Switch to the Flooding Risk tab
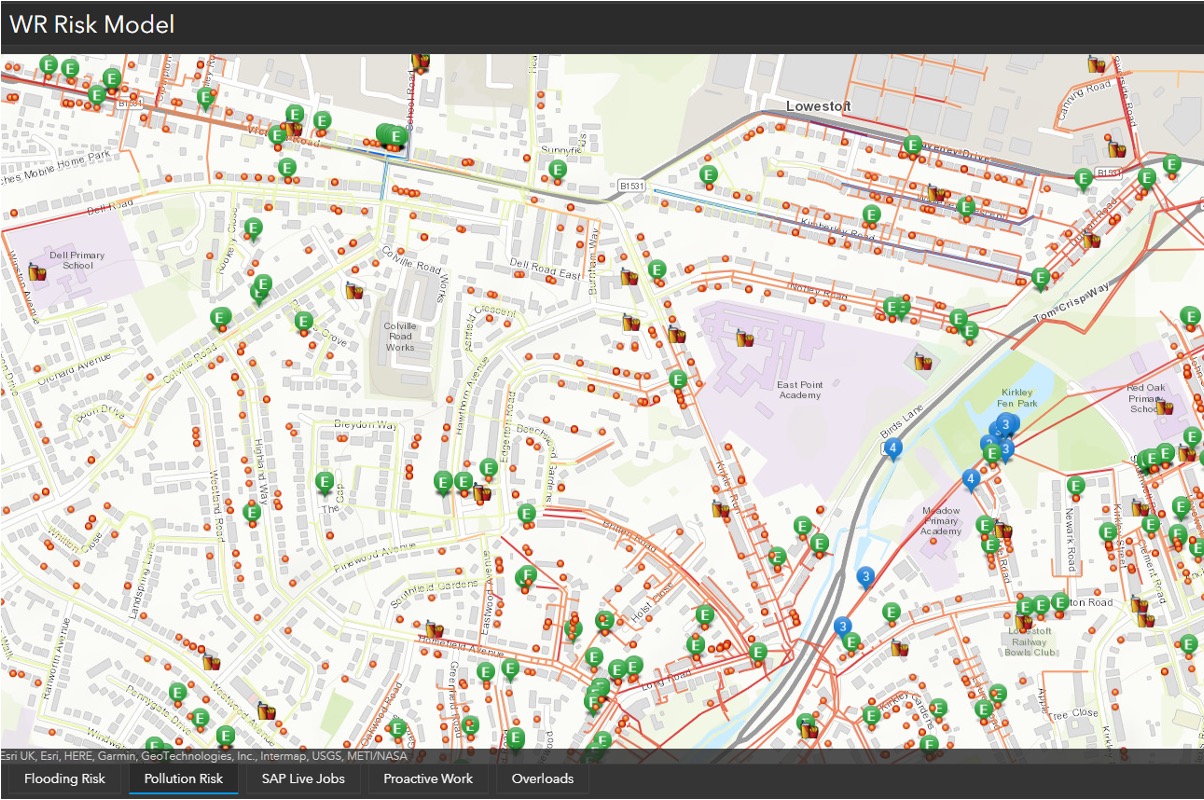 65,778
